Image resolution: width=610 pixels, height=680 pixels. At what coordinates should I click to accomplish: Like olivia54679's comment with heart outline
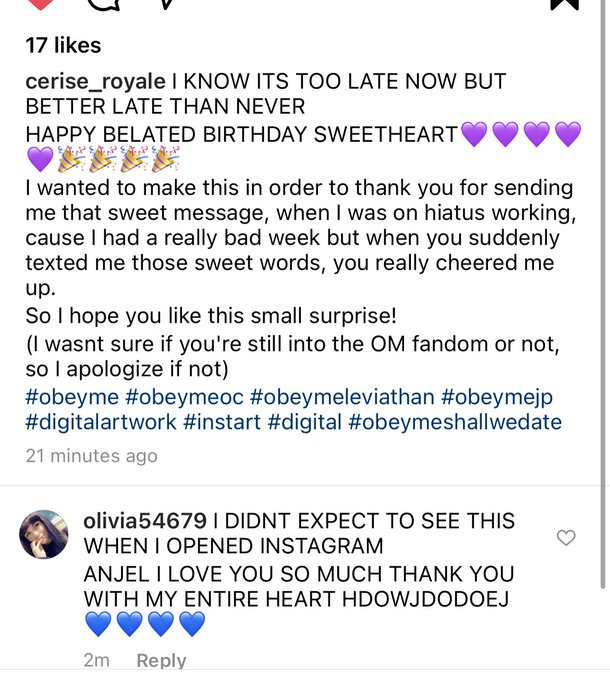[x=566, y=538]
